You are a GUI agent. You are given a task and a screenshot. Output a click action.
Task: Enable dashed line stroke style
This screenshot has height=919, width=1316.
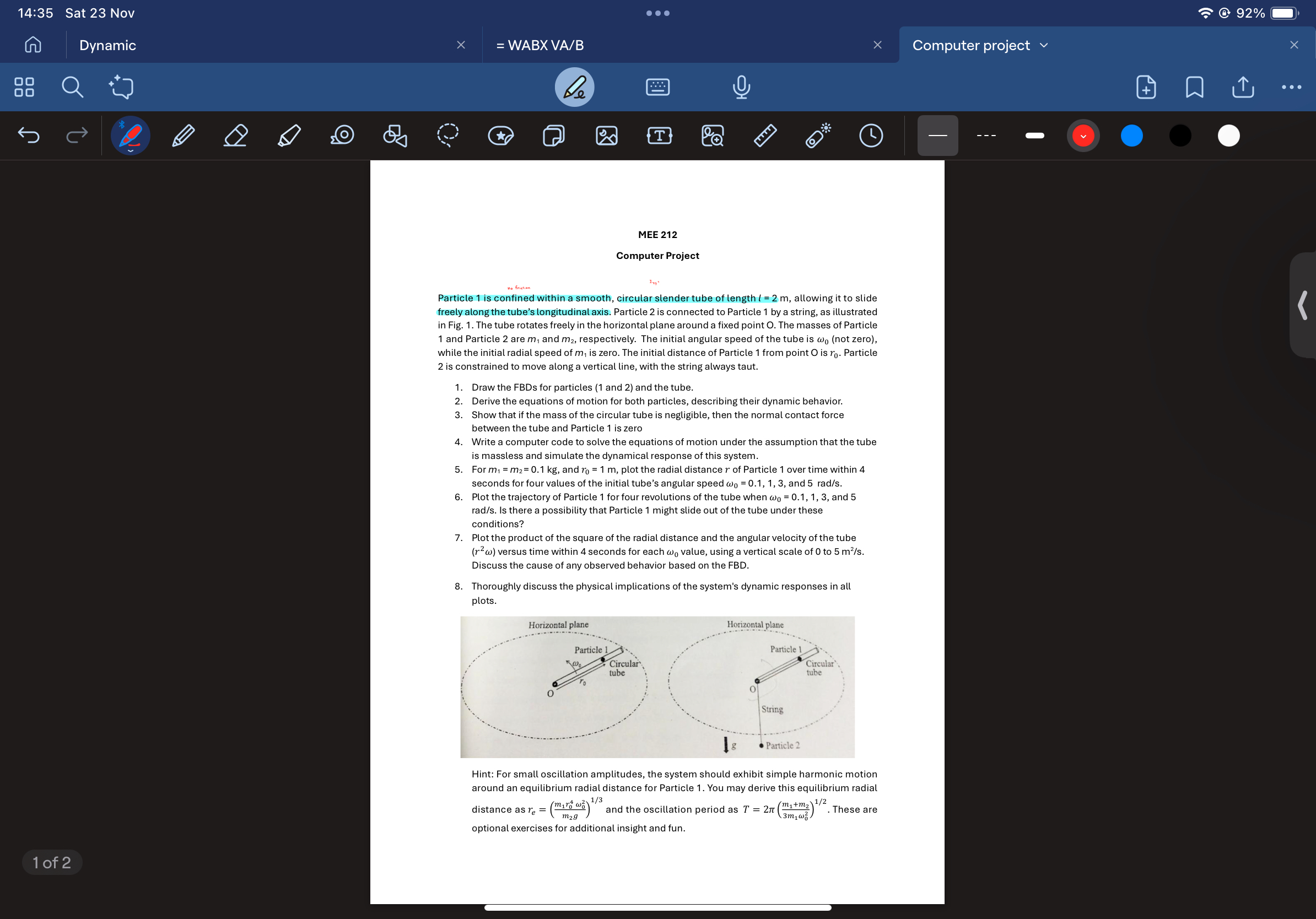tap(986, 136)
